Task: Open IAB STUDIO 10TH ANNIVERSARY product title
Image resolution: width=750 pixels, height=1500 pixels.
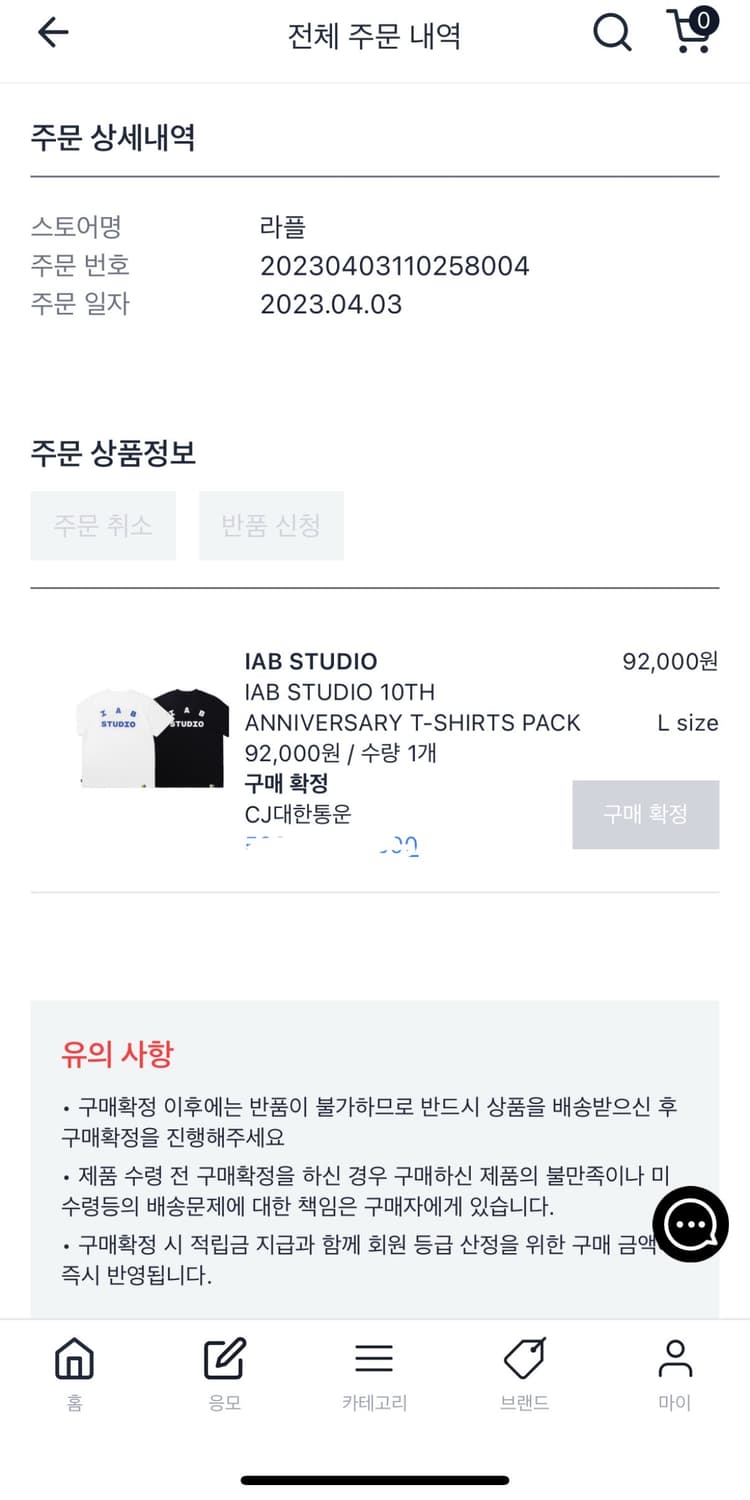Action: coord(412,707)
